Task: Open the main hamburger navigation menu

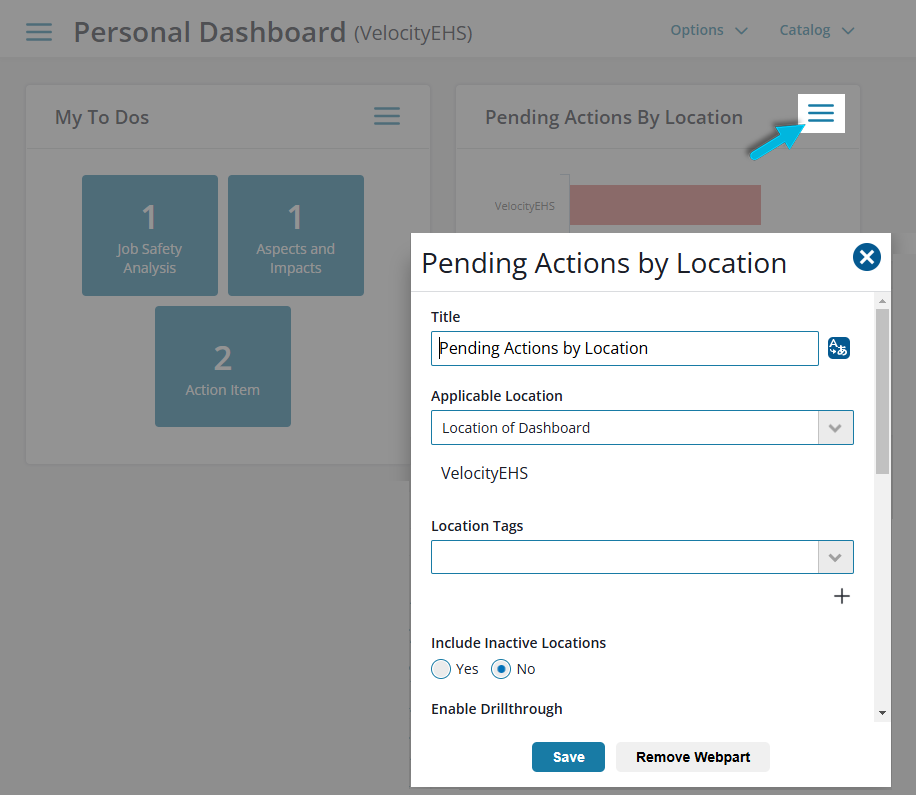Action: 39,32
